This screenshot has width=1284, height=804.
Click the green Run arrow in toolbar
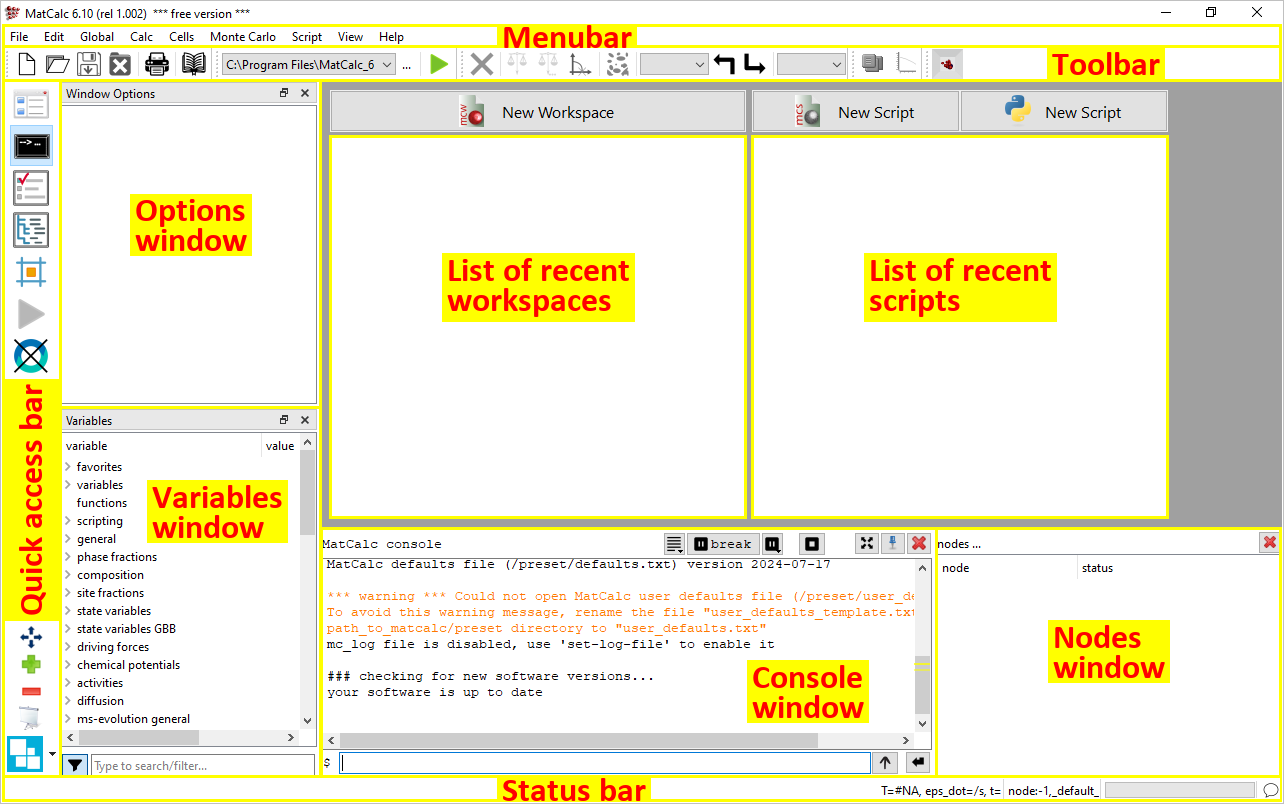tap(438, 65)
